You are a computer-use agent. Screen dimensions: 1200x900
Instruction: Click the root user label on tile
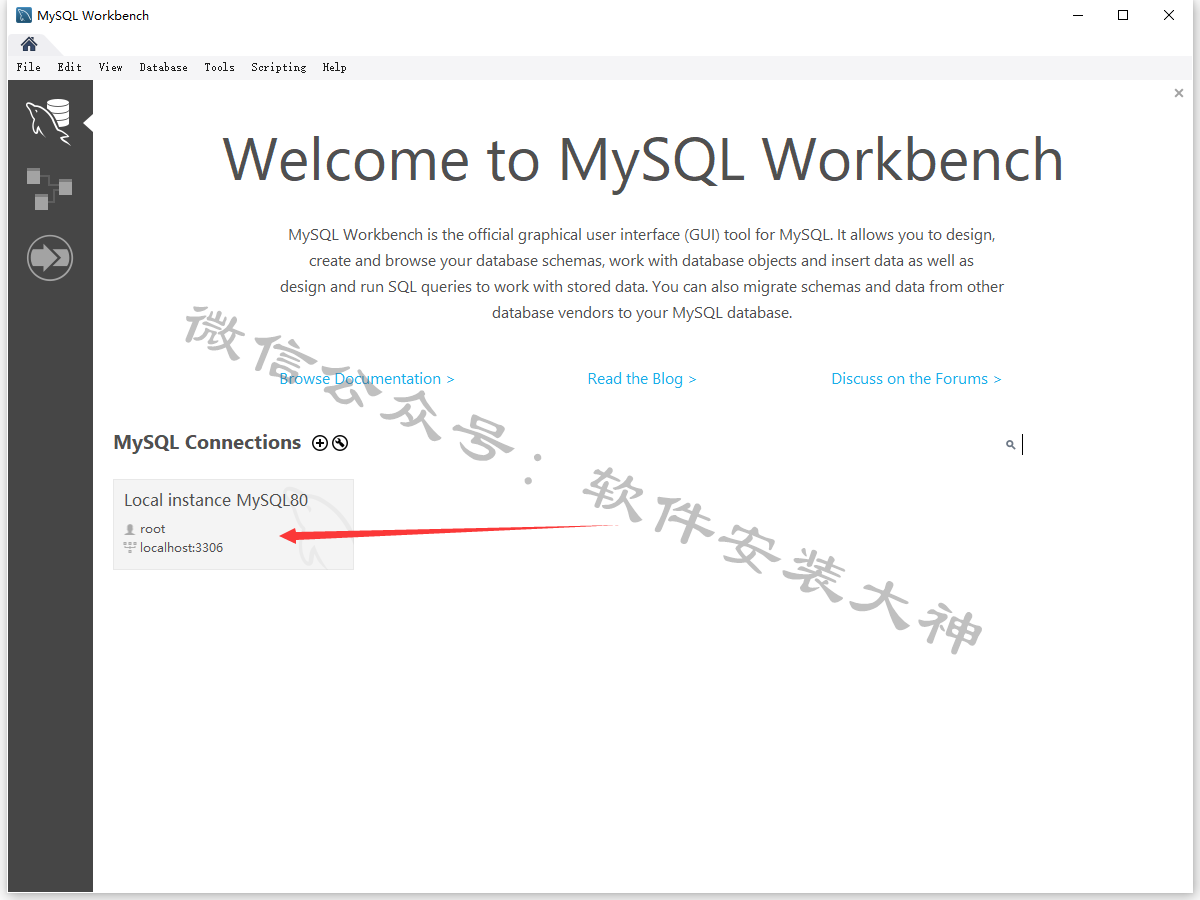click(153, 529)
